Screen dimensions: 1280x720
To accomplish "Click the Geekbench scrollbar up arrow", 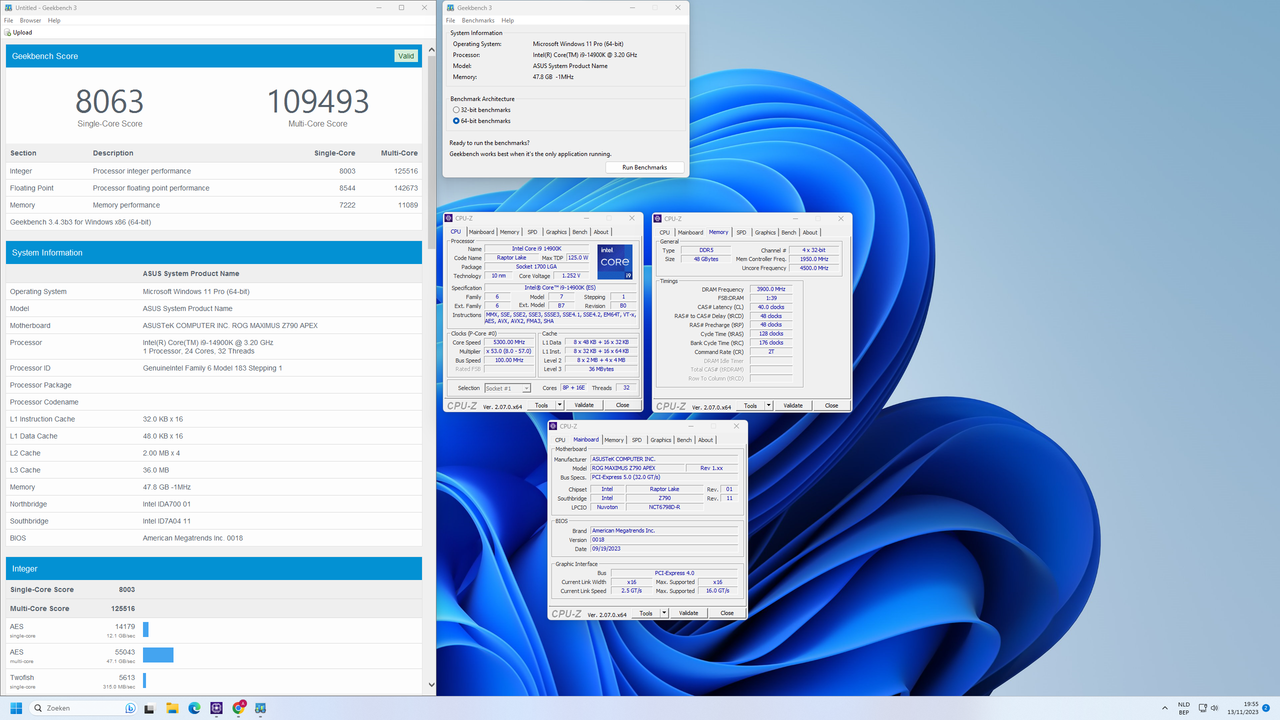I will pyautogui.click(x=432, y=51).
